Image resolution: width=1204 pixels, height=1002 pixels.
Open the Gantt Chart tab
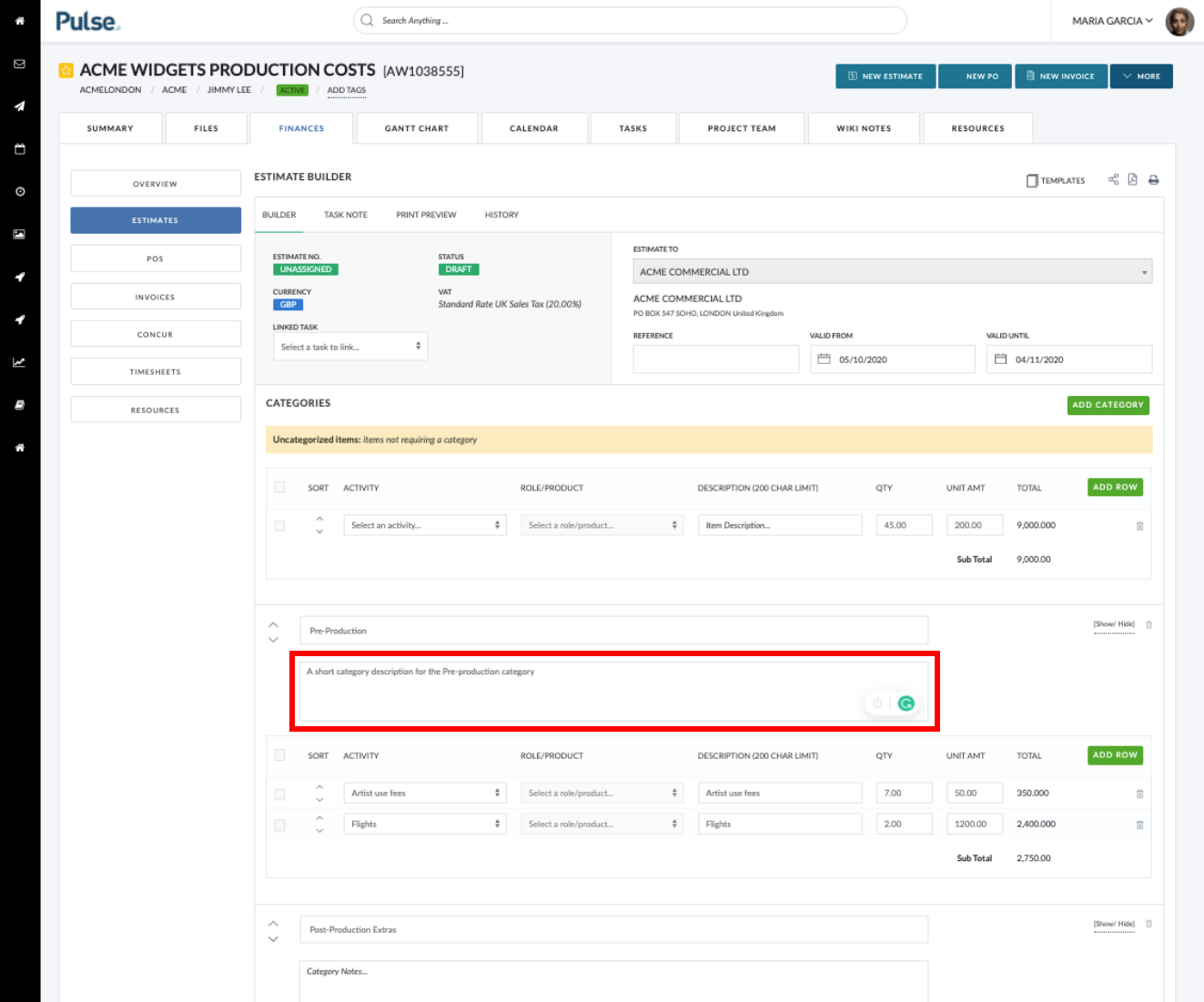(417, 128)
